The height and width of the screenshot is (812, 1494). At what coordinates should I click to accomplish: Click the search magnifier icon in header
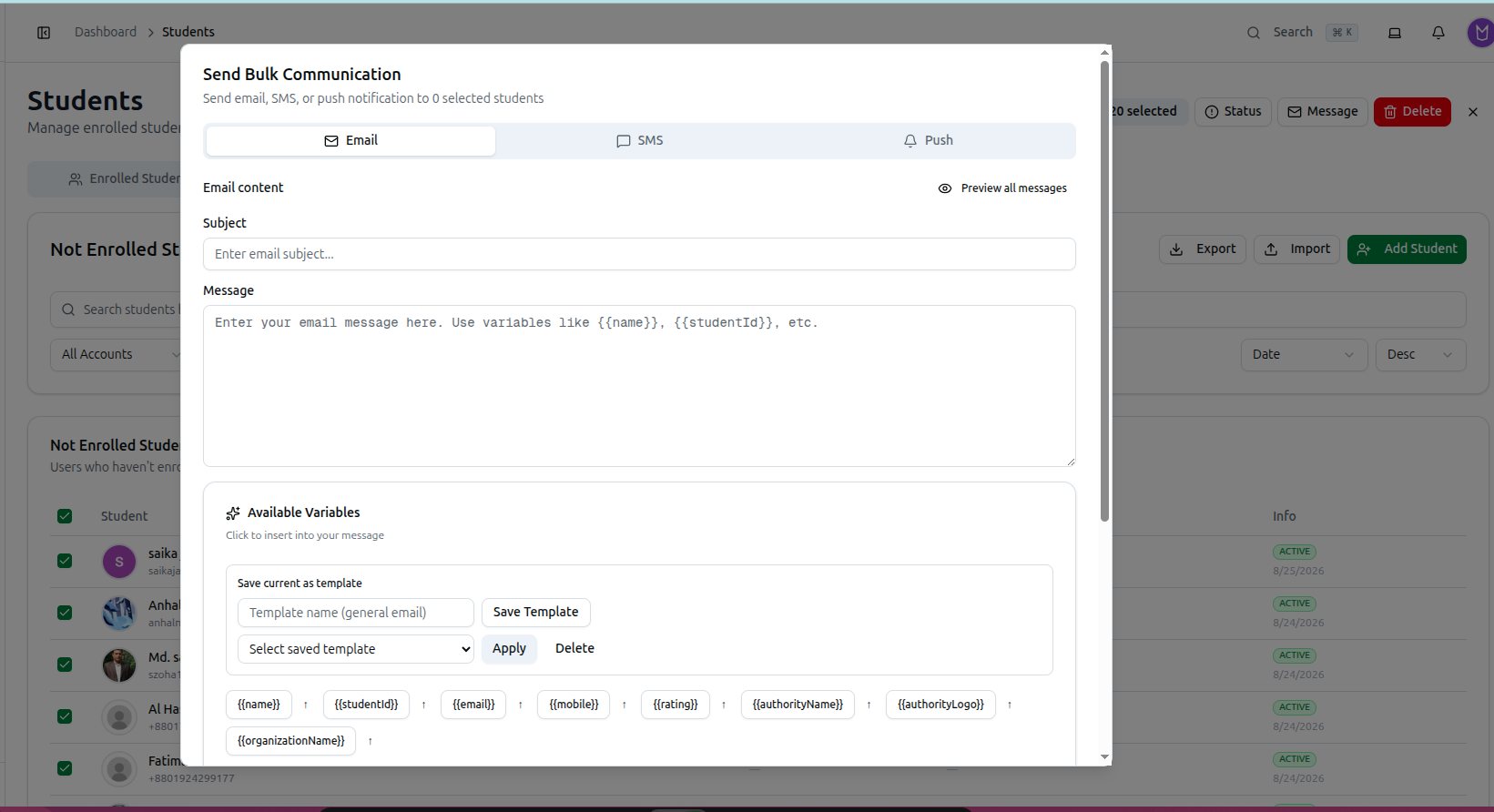tap(1254, 33)
